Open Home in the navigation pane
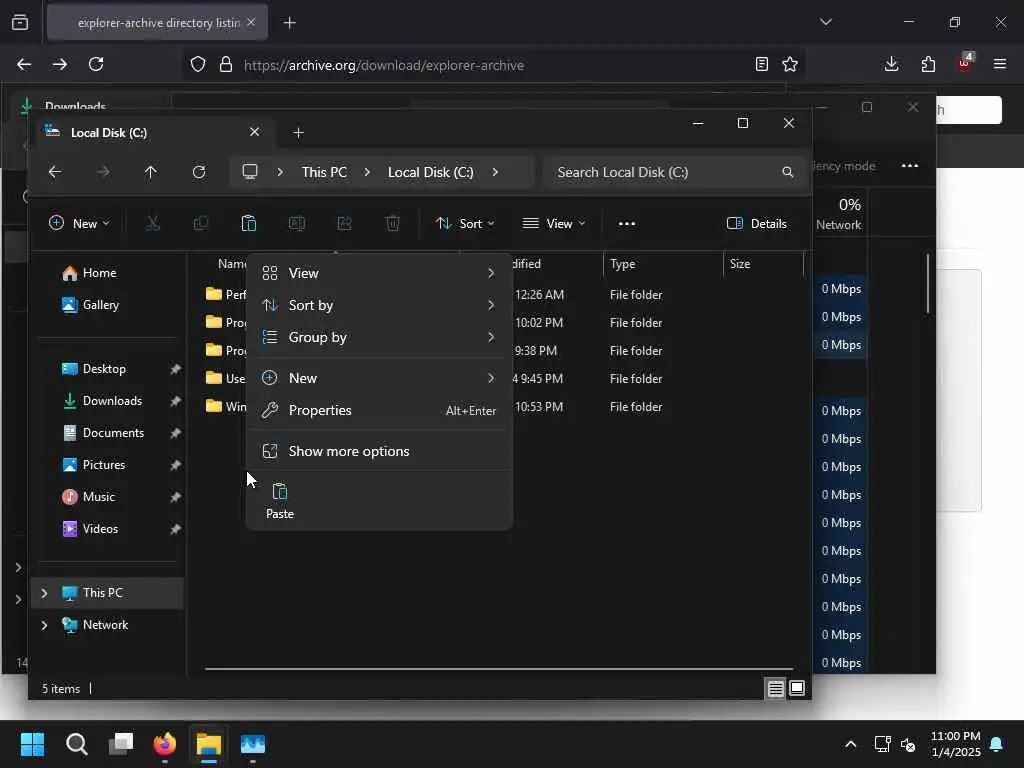 (x=108, y=273)
